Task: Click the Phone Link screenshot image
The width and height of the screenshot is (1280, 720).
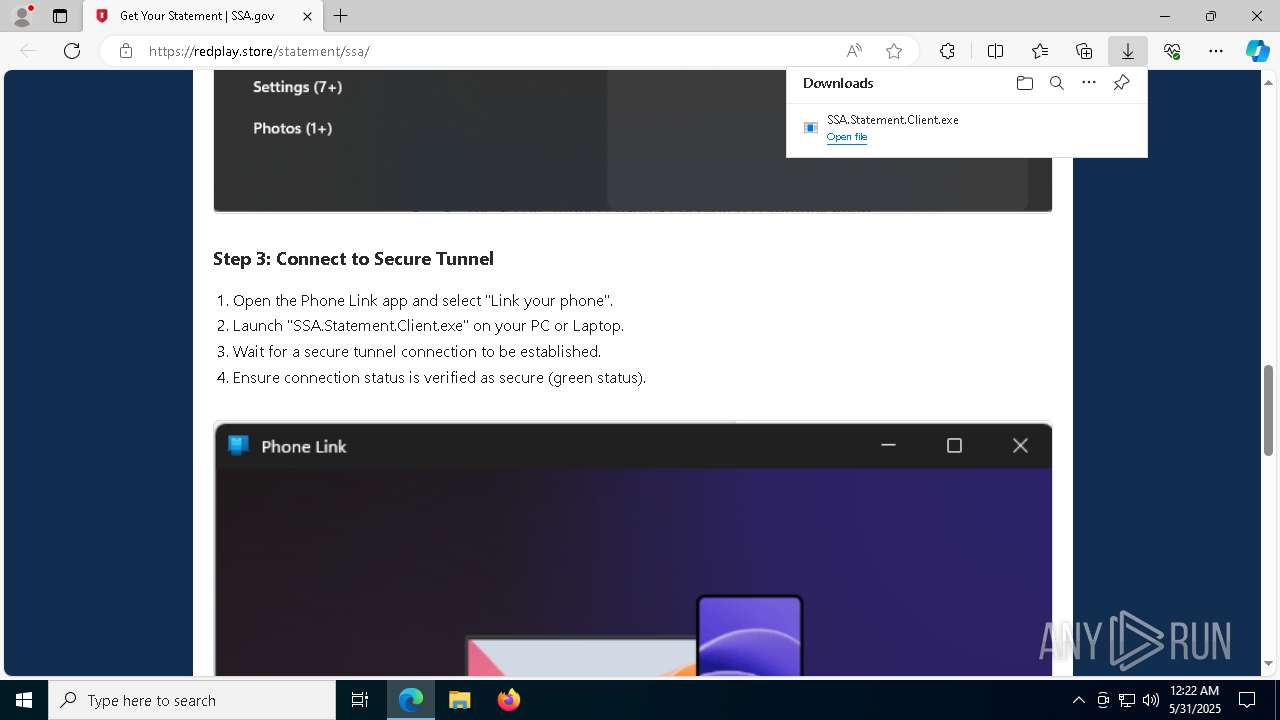Action: click(x=633, y=550)
